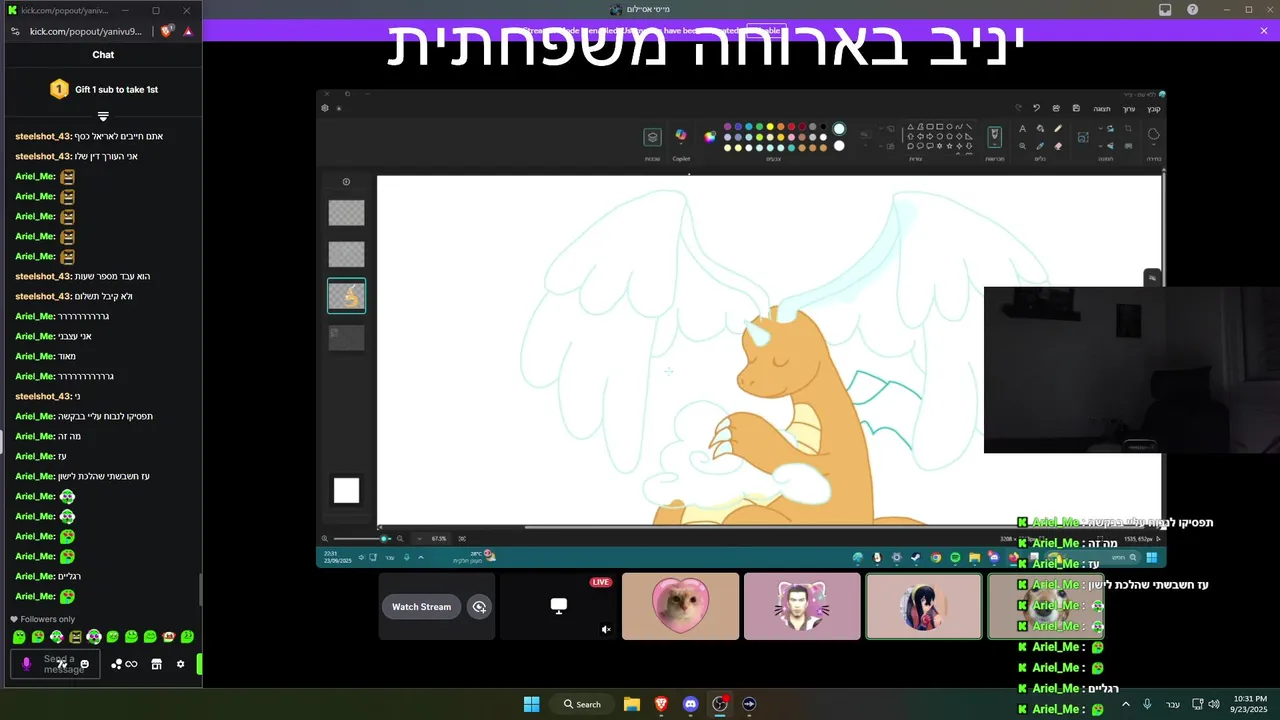Screen dimensions: 1280x720
Task: Open site settings icon beside kick.com address
Action: (x=15, y=31)
